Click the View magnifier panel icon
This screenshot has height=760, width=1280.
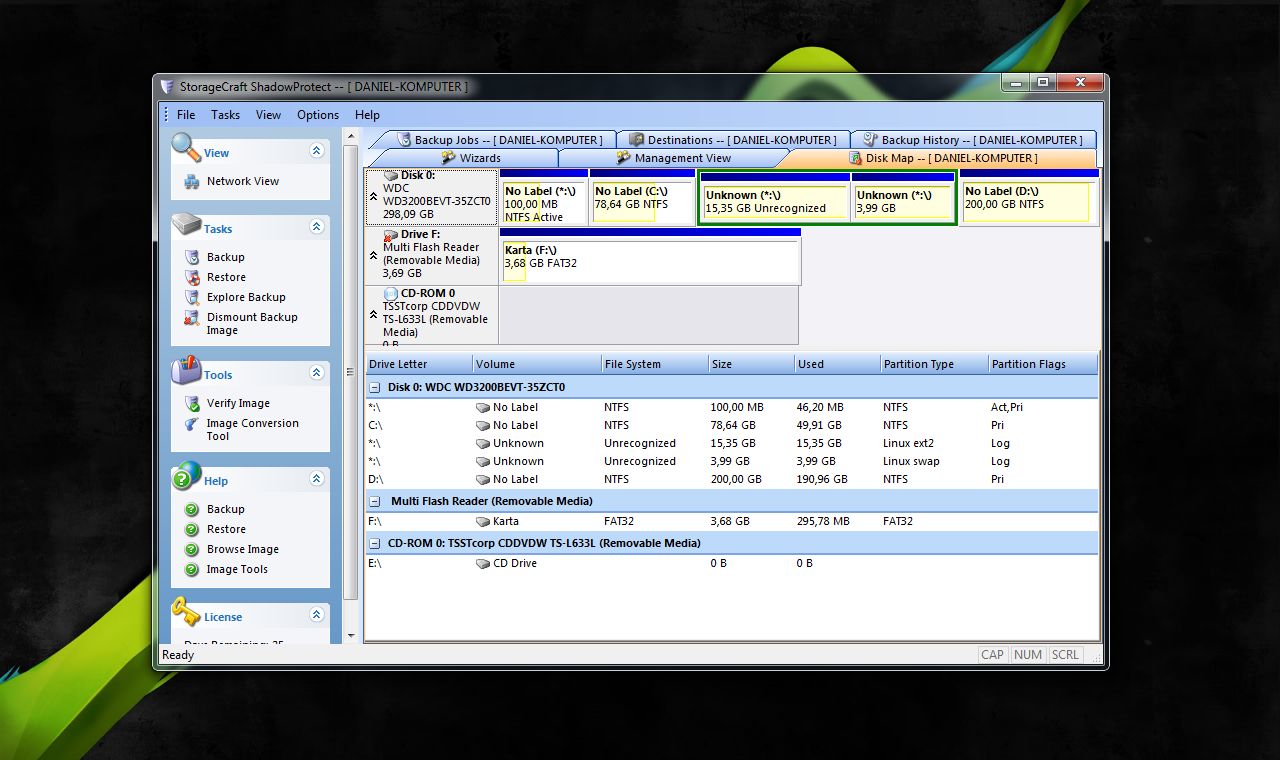[x=186, y=147]
